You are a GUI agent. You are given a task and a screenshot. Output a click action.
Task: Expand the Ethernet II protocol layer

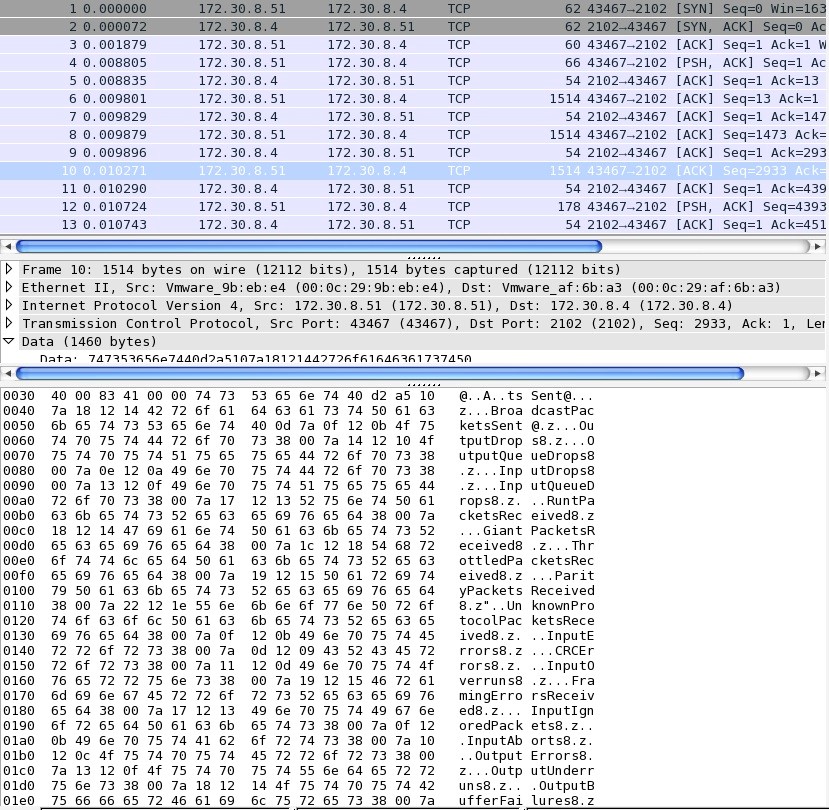(x=10, y=288)
